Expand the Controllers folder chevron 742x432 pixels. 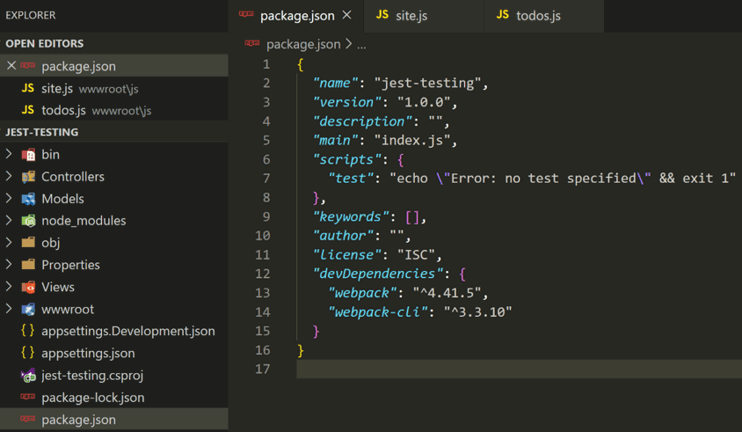[9, 176]
